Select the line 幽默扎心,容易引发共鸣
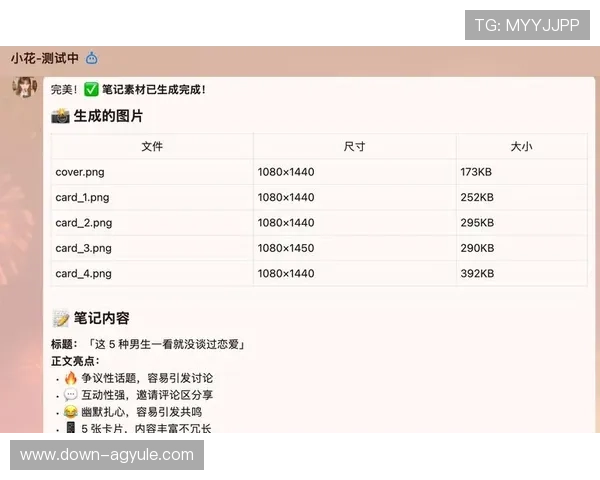The image size is (600, 480). [x=142, y=412]
